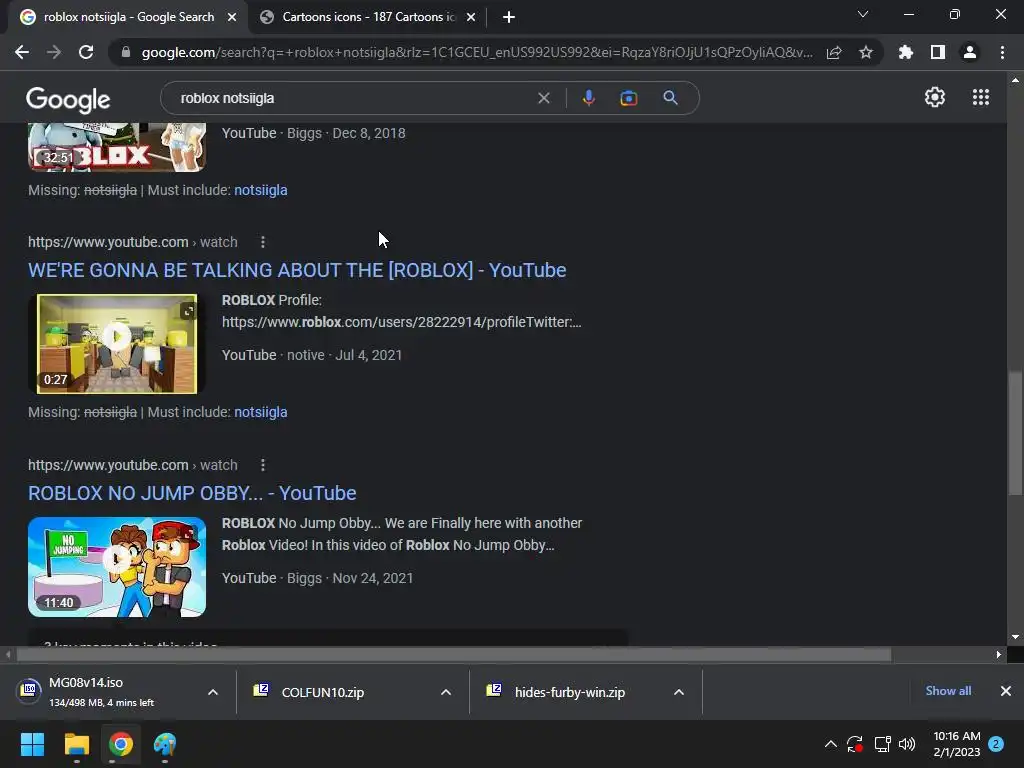
Task: Click the browser address bar URL
Action: tap(477, 52)
